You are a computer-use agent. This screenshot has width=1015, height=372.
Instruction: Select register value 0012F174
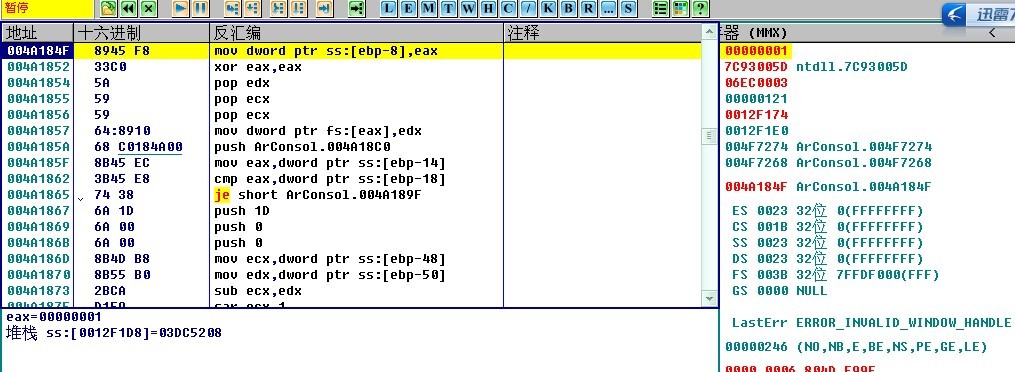tap(756, 115)
